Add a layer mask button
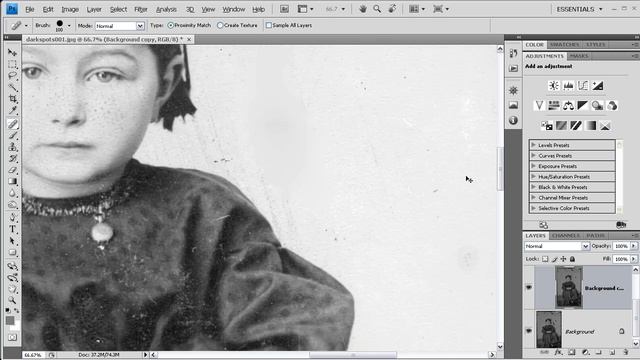This screenshot has height=360, width=640. (571, 352)
